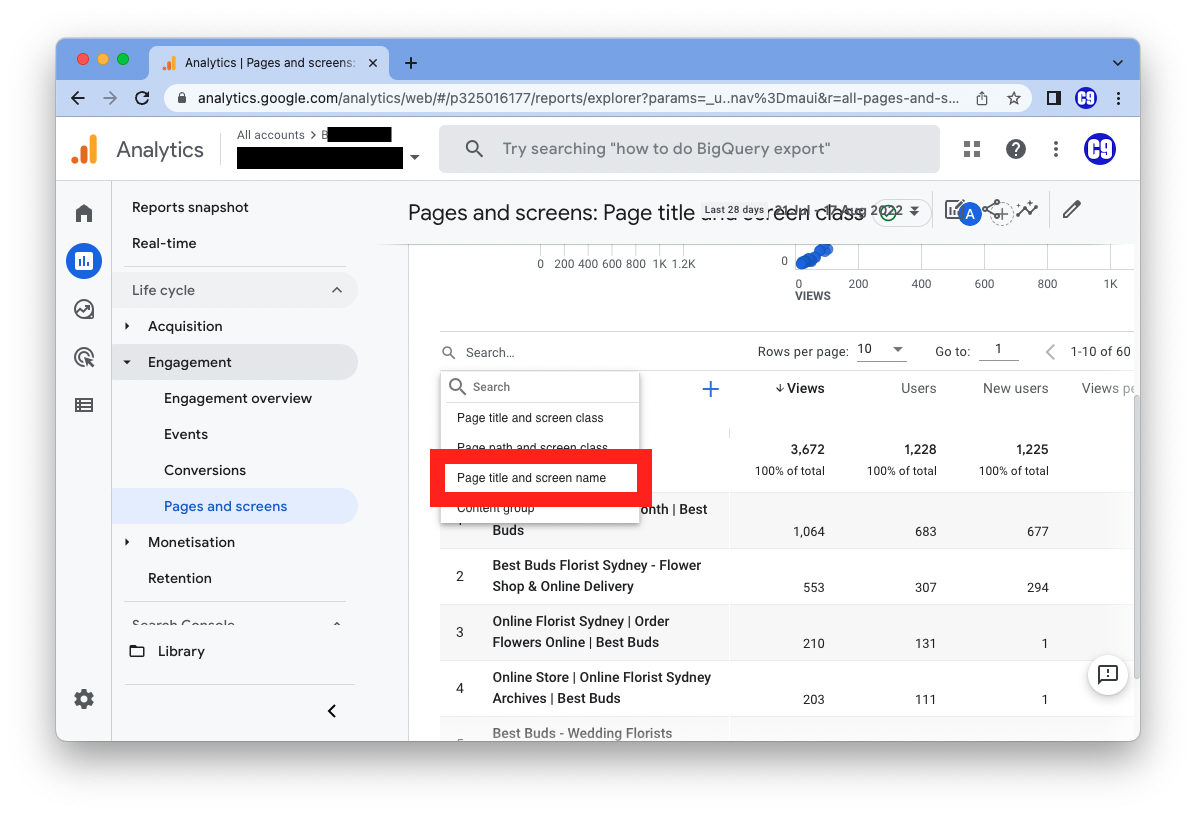Image resolution: width=1196 pixels, height=815 pixels.
Task: Go to Reports snapshot
Action: [190, 207]
